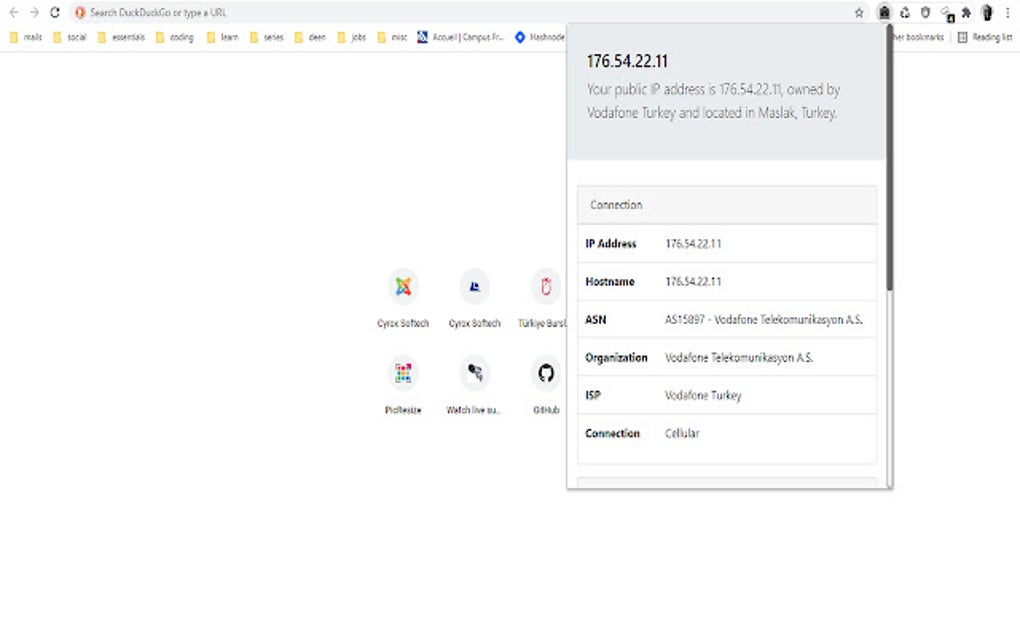1020x638 pixels.
Task: Expand the mails bookmark folder
Action: [26, 37]
